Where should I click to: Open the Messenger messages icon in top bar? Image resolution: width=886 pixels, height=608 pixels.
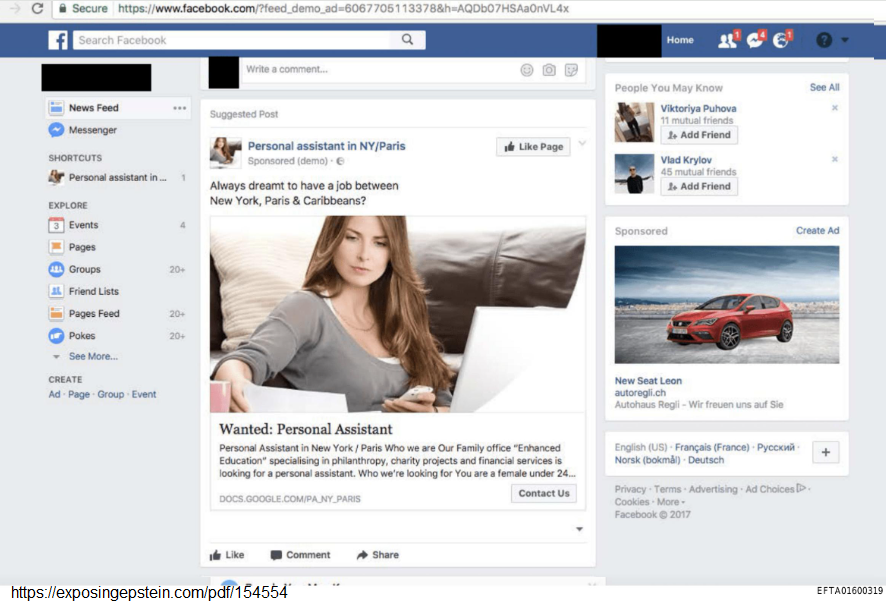click(x=755, y=40)
